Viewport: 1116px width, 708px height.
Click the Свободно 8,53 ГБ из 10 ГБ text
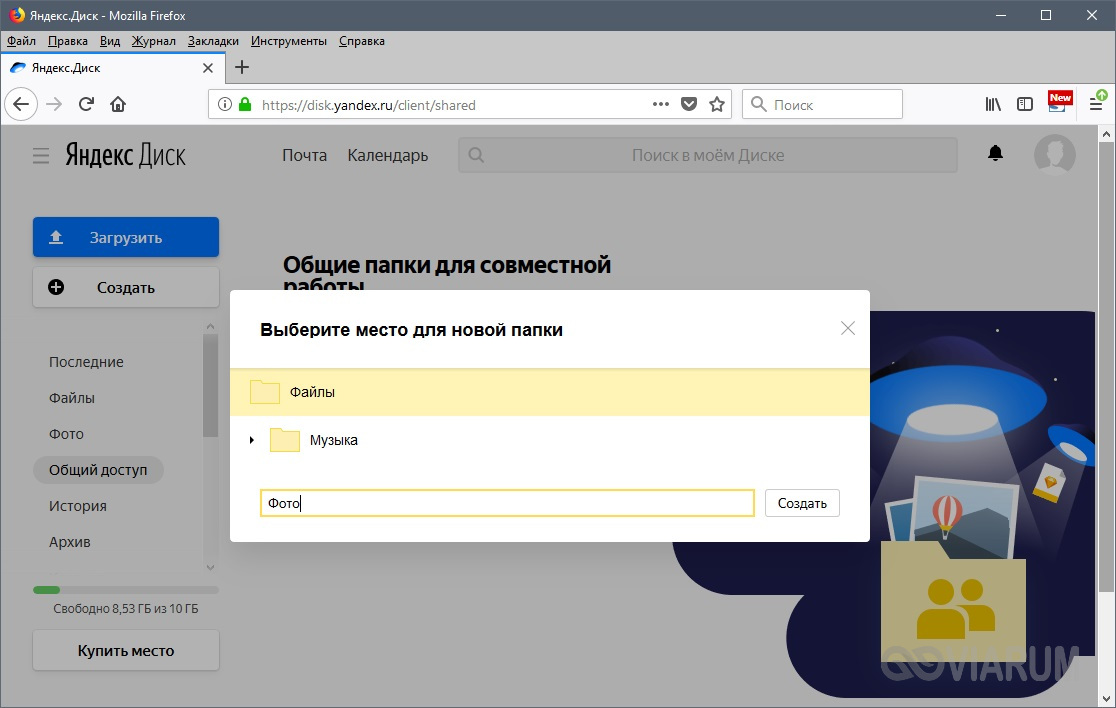click(126, 608)
